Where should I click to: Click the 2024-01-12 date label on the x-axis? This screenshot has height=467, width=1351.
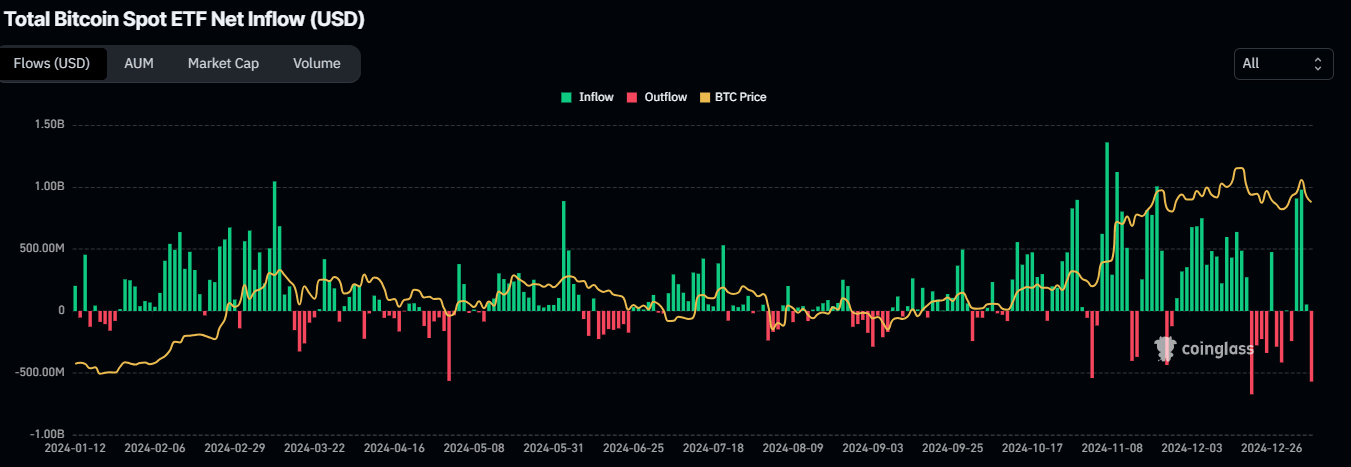tap(76, 449)
